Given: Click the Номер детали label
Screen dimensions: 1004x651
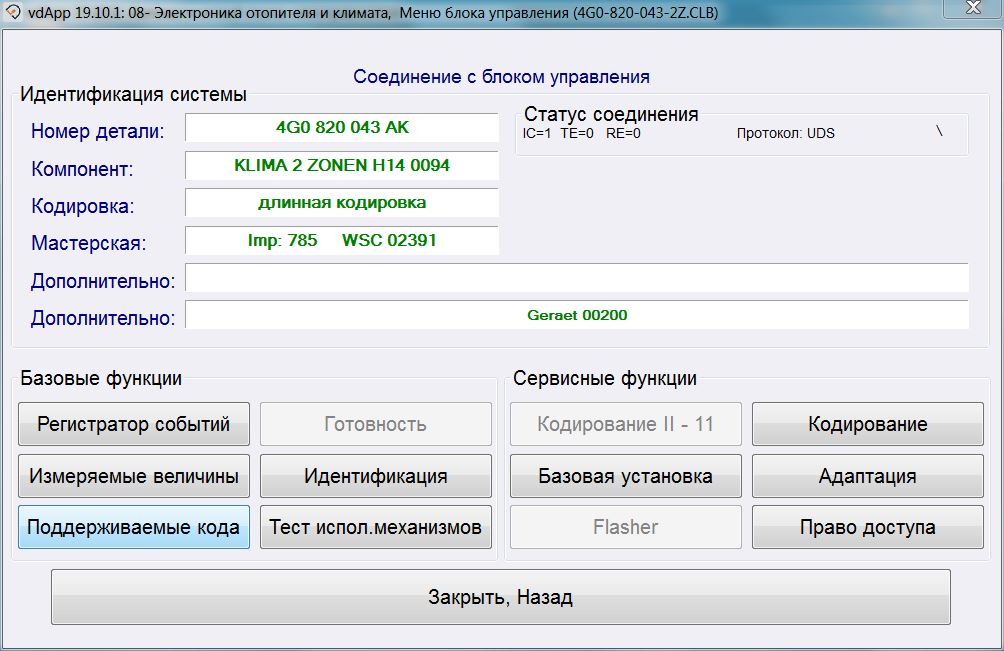Looking at the screenshot, I should click(x=97, y=131).
